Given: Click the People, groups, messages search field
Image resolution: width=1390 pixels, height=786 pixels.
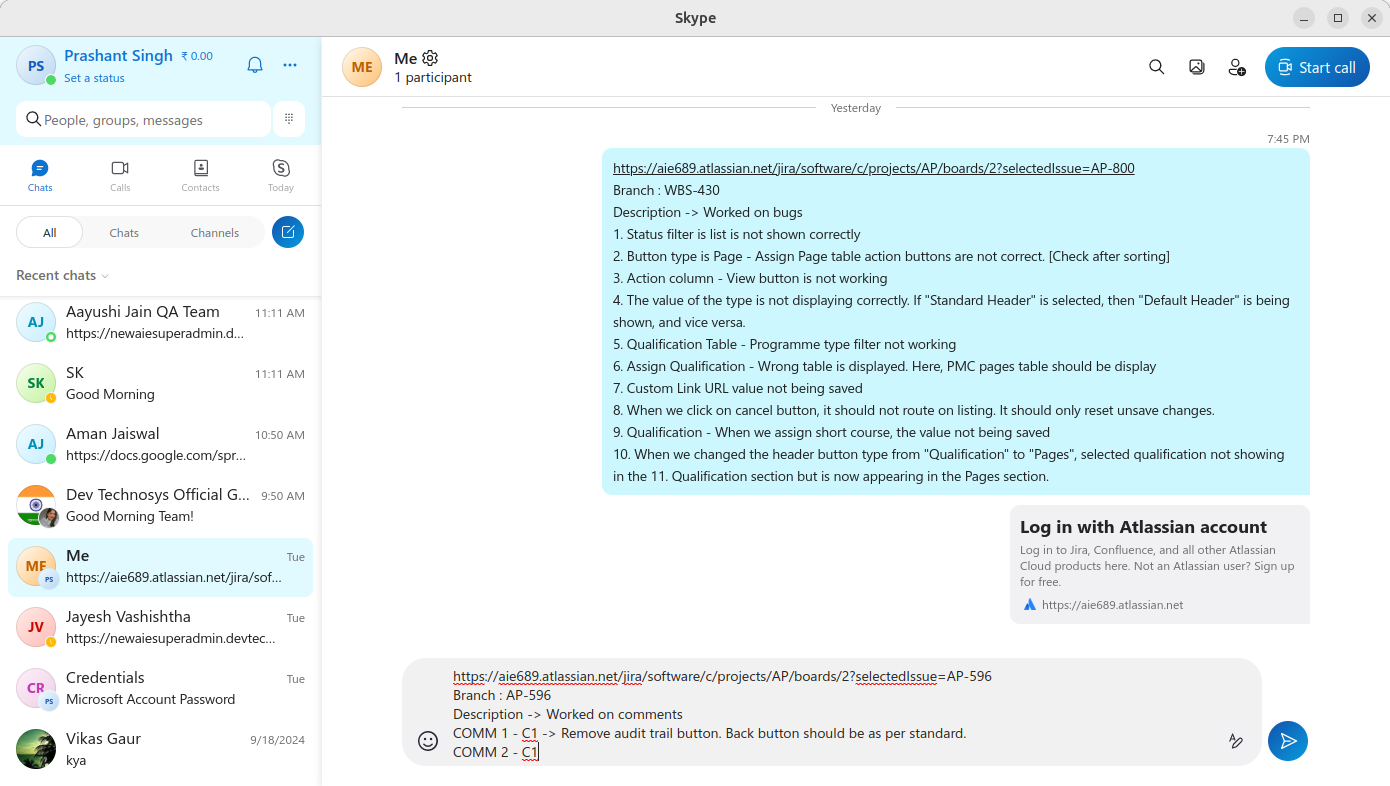Looking at the screenshot, I should tap(144, 119).
